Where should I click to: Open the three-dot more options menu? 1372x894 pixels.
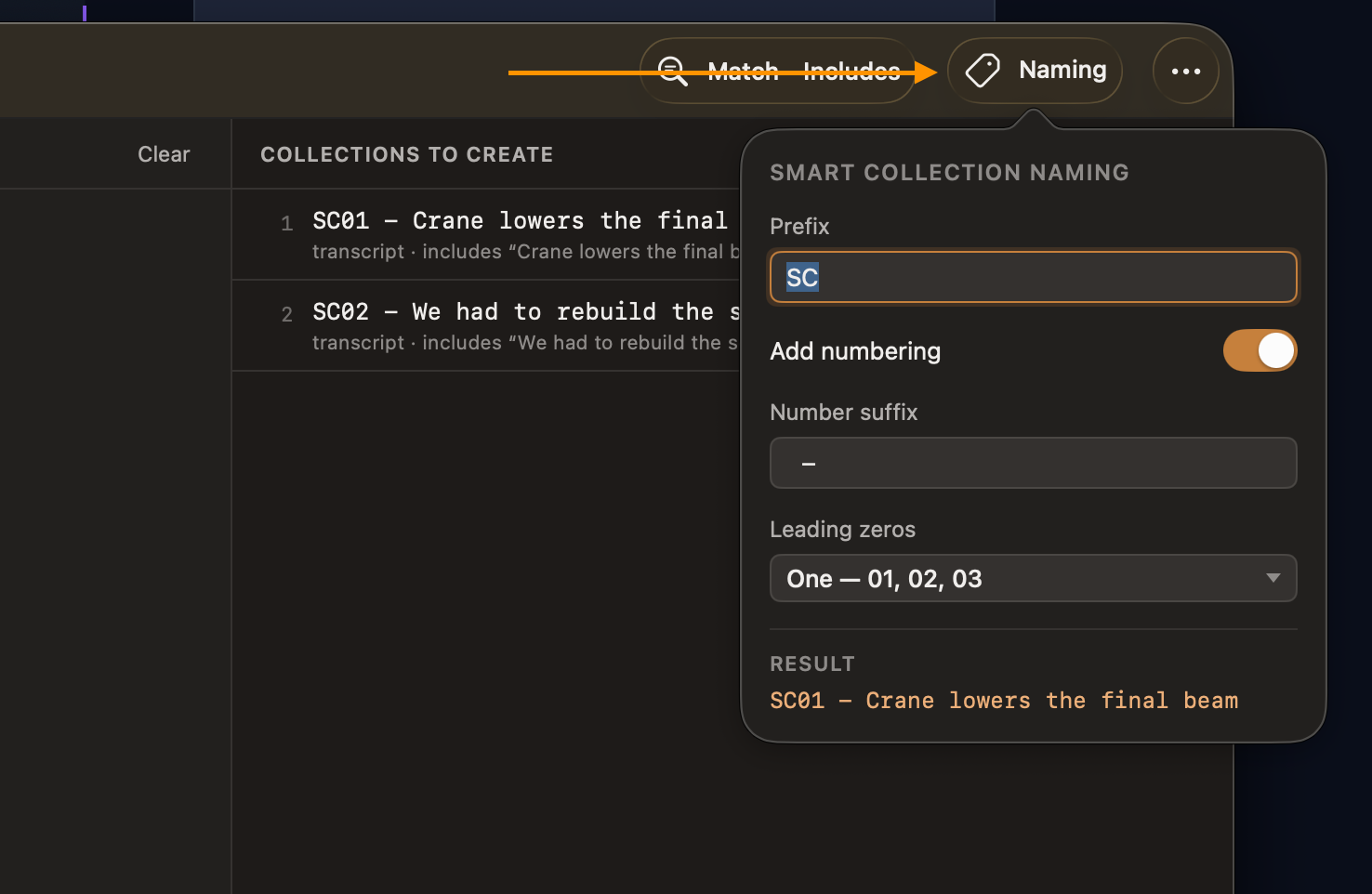(1185, 71)
